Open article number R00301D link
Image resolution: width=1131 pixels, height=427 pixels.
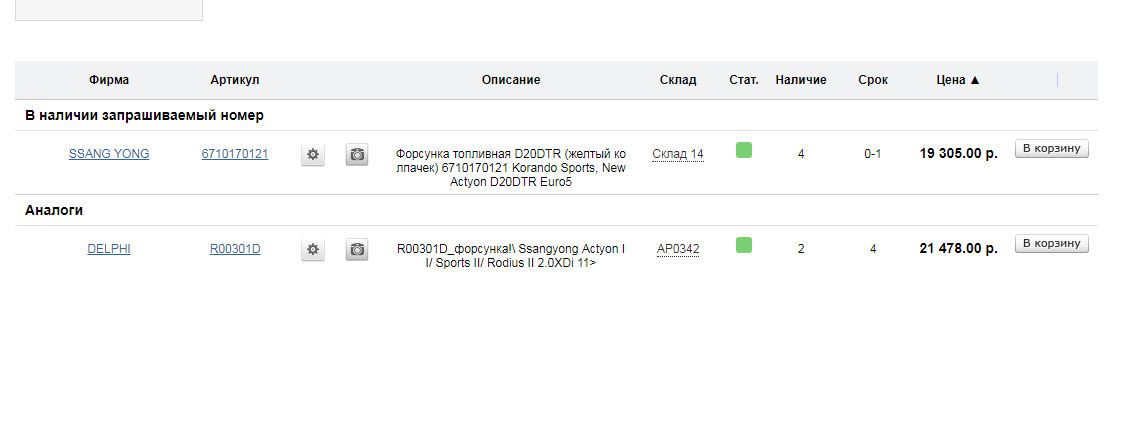click(235, 249)
